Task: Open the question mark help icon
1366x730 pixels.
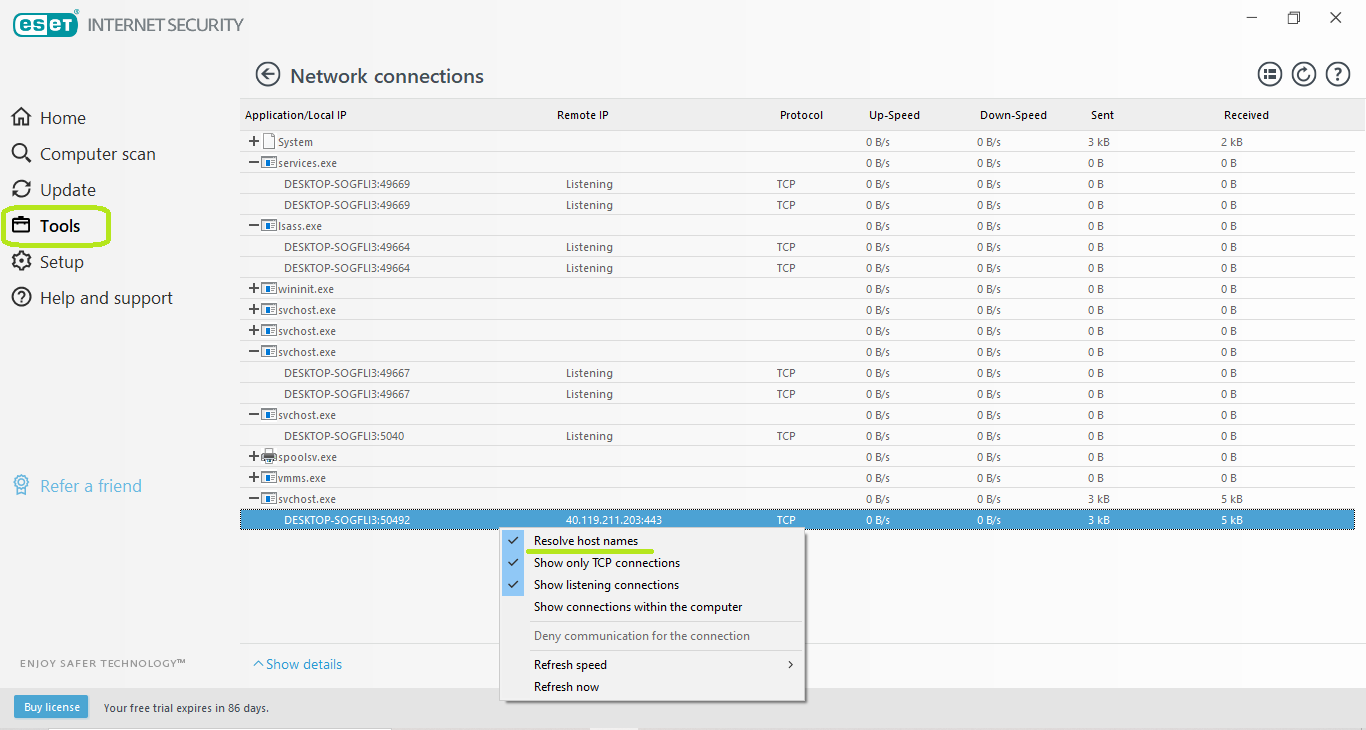Action: click(1337, 74)
